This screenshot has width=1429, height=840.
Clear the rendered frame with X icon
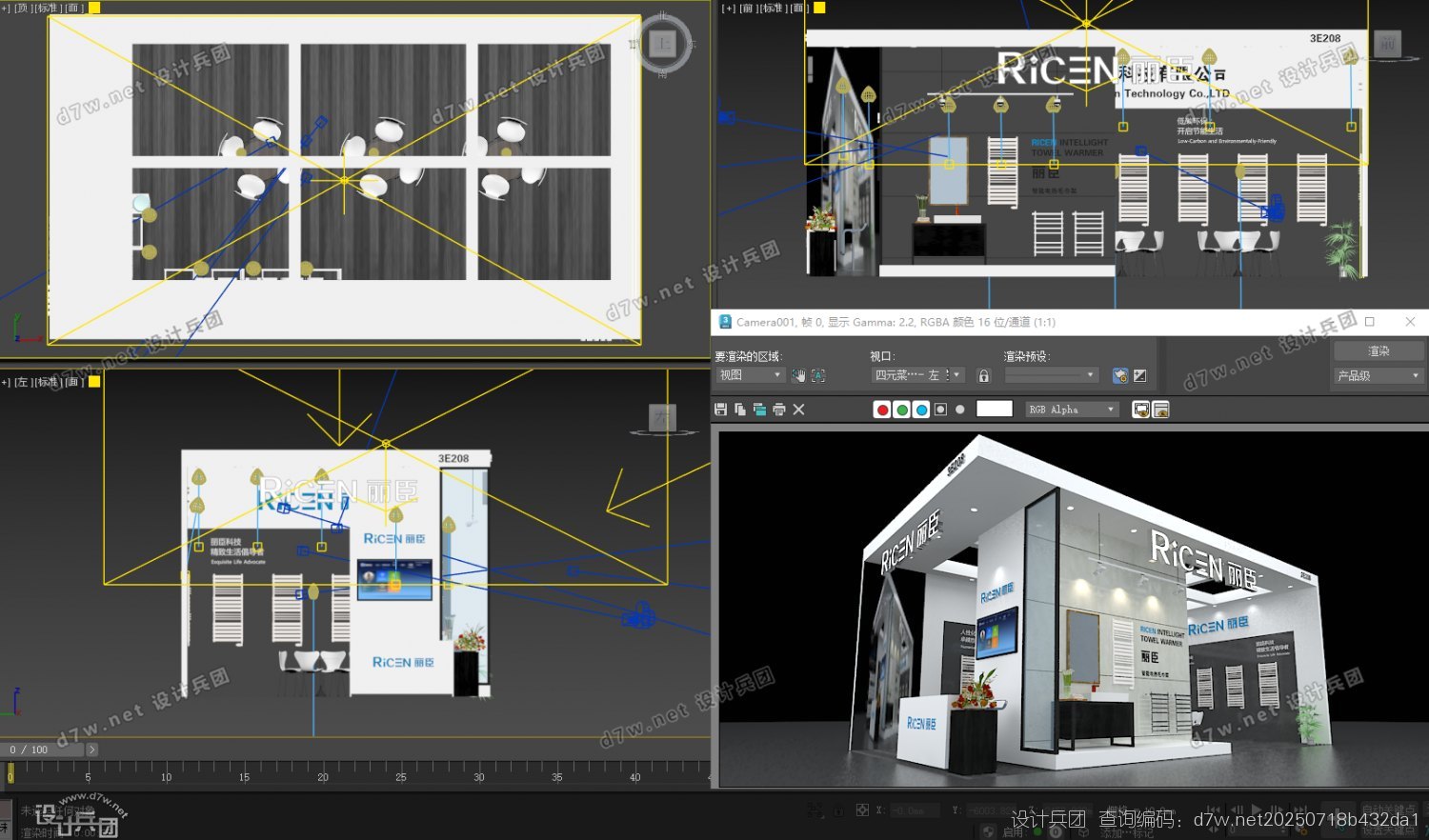pyautogui.click(x=798, y=410)
